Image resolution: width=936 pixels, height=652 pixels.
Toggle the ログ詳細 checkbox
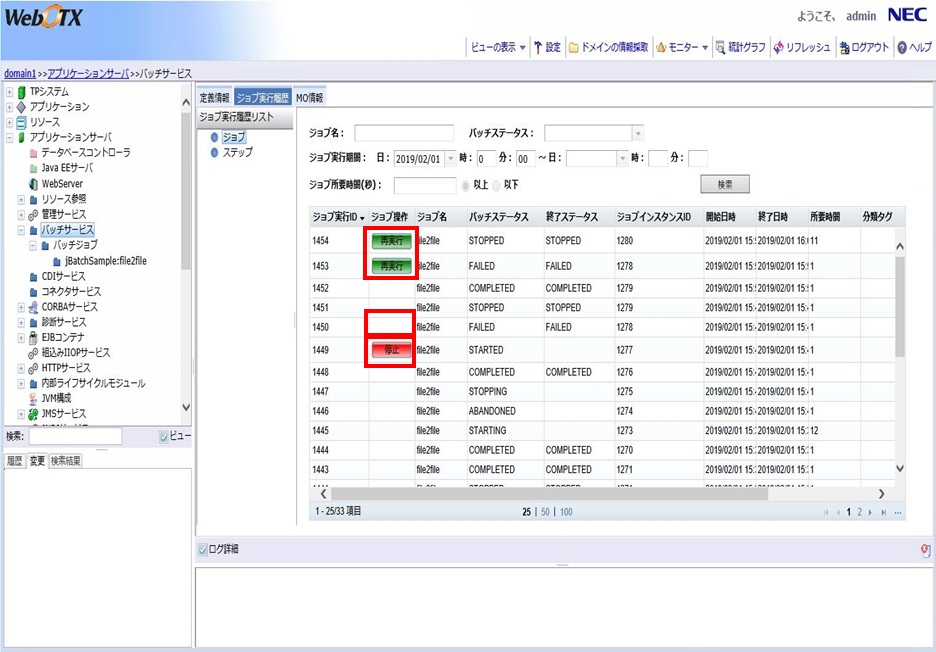[x=203, y=549]
